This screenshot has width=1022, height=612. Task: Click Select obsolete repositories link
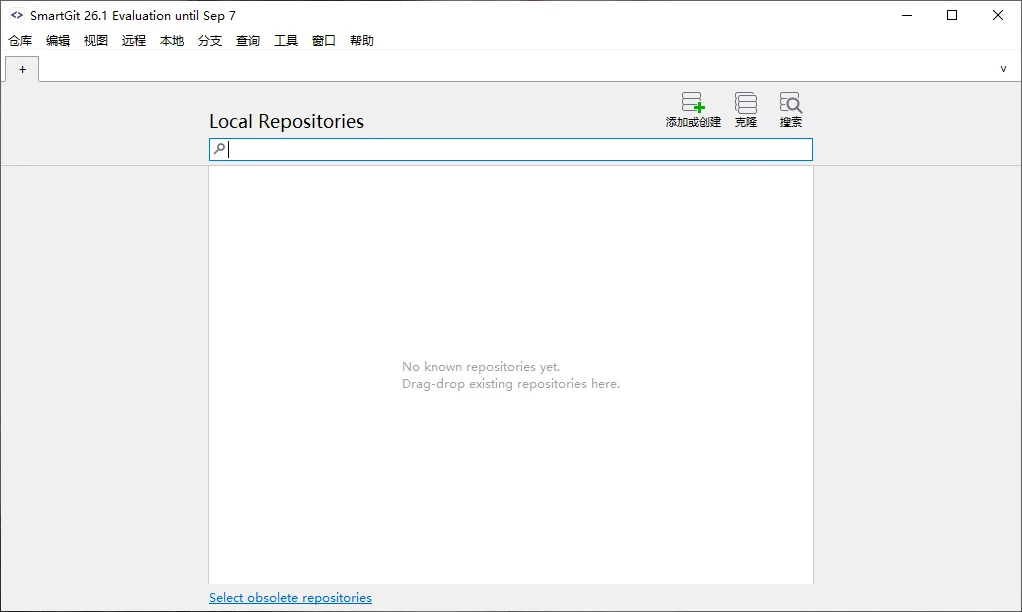291,598
